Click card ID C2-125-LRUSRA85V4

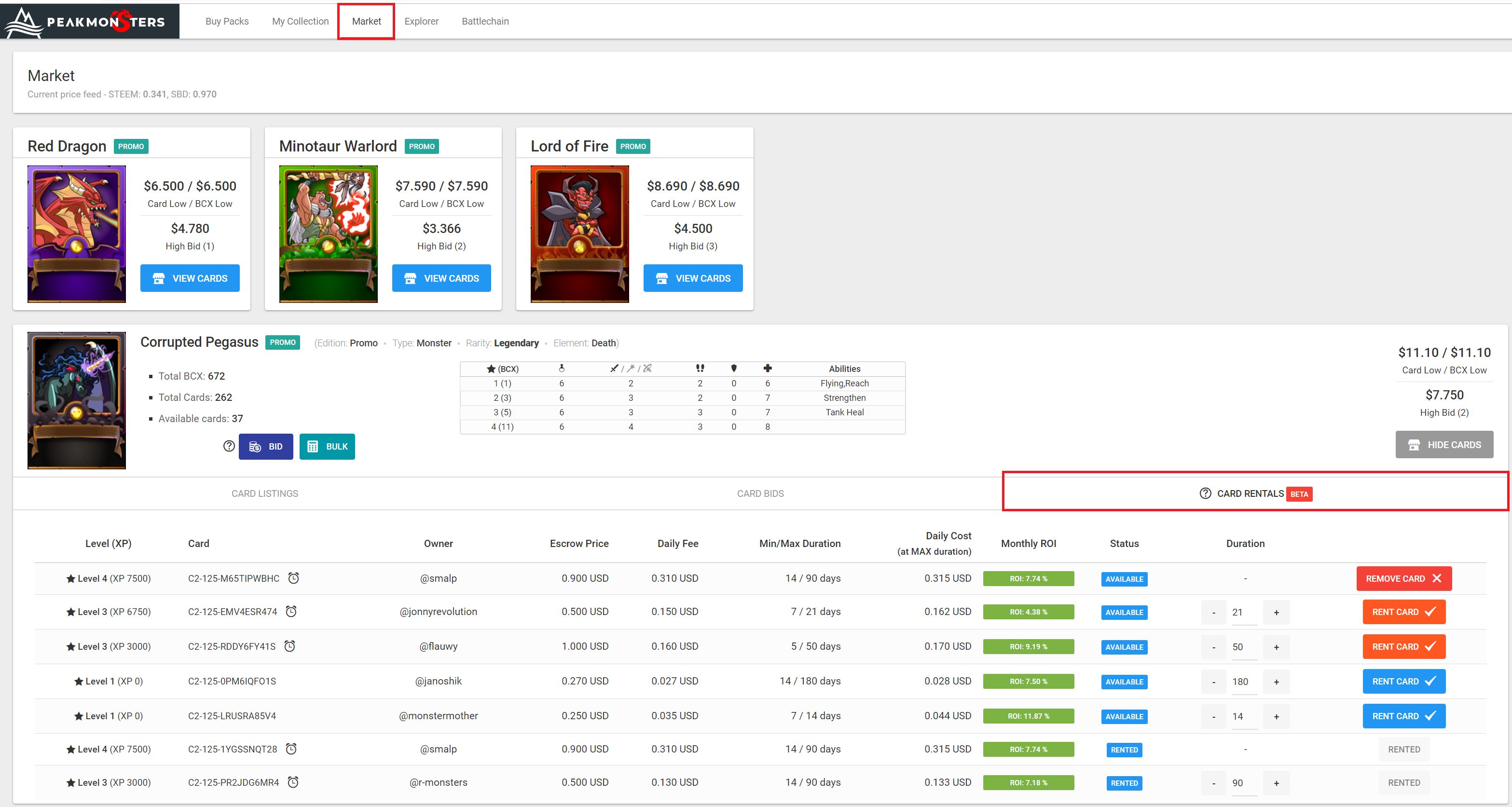click(232, 715)
